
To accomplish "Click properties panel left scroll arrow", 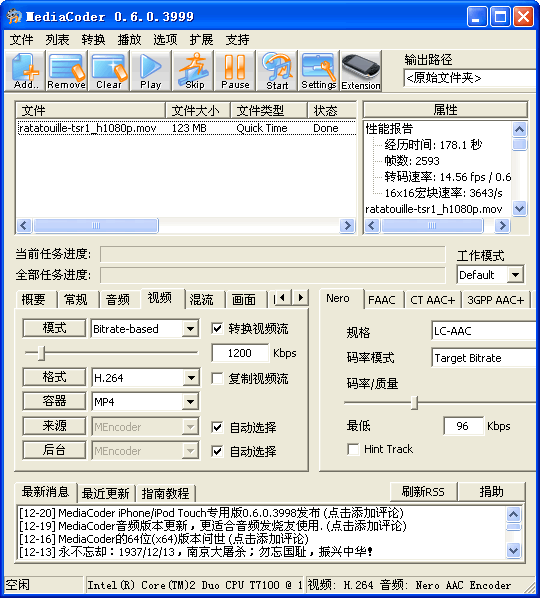I will point(372,226).
